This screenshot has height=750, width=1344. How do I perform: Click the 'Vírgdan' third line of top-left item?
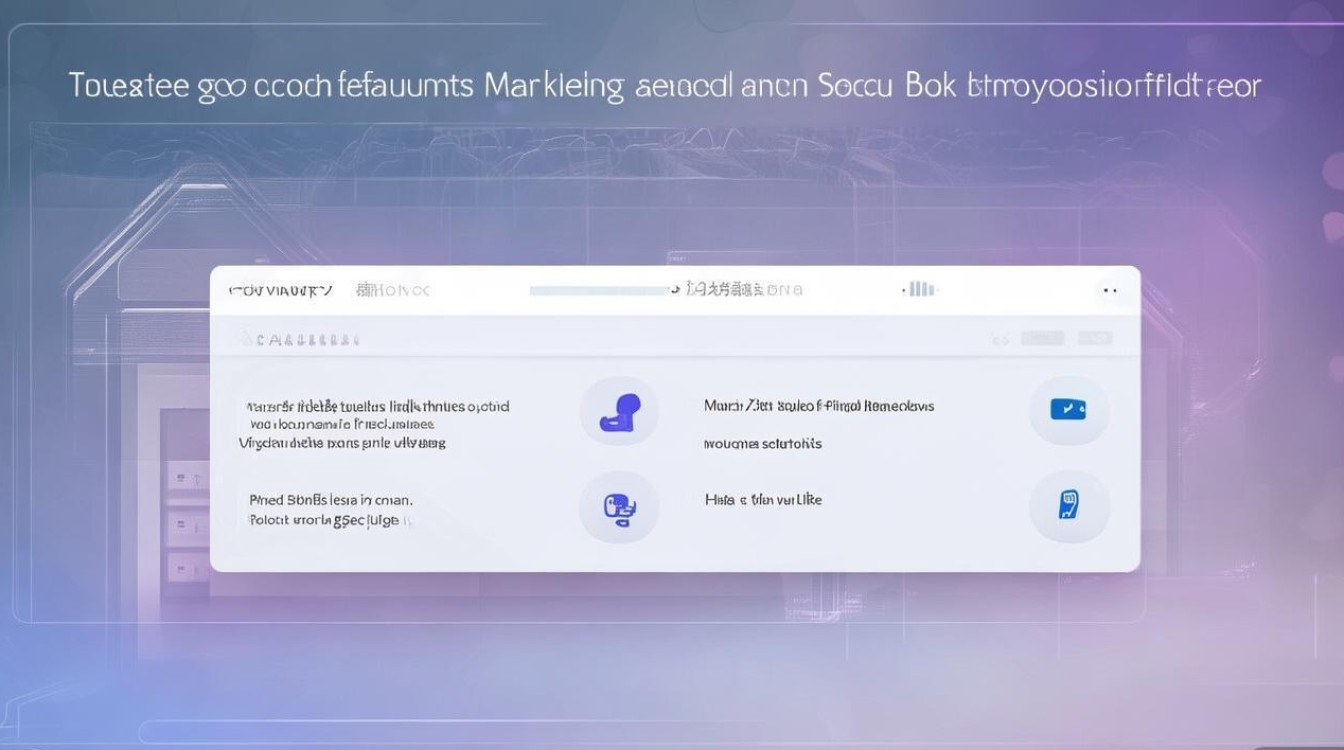tap(342, 442)
